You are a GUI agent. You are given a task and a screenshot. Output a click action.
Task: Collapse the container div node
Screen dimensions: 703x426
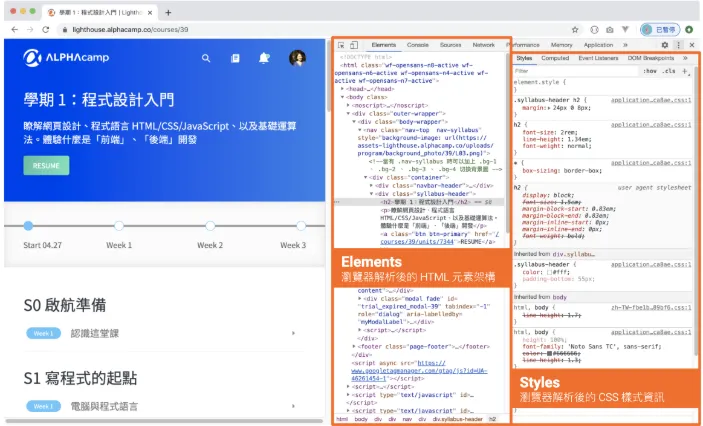[365, 178]
